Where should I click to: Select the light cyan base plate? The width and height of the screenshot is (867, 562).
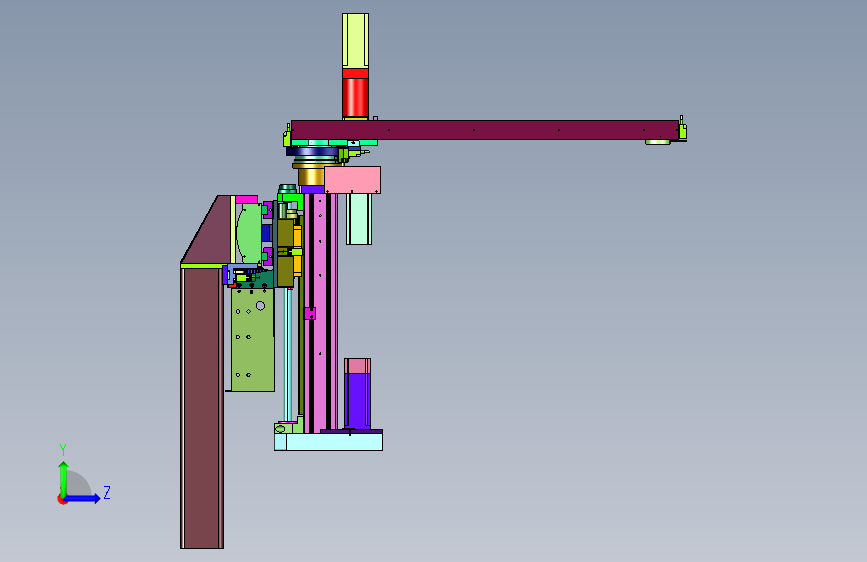(x=328, y=442)
